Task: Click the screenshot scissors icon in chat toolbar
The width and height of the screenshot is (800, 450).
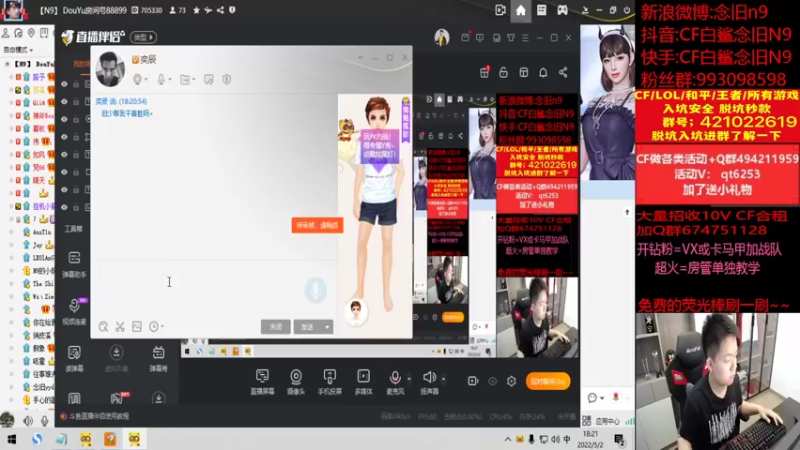Action: click(120, 327)
